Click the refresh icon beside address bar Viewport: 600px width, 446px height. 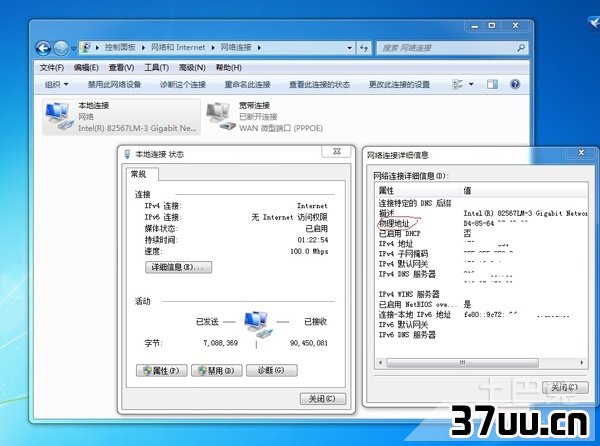click(x=364, y=48)
